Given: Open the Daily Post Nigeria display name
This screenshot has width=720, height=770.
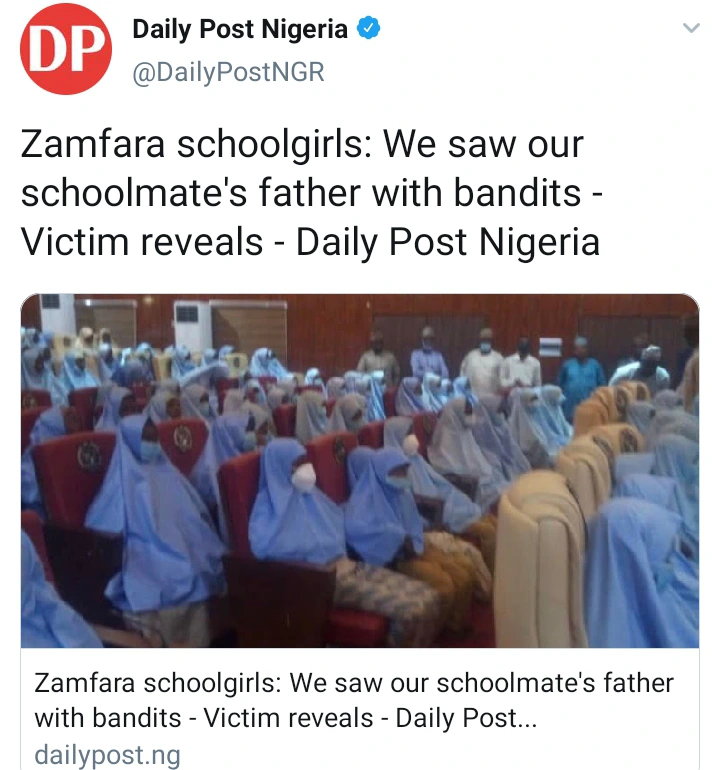Looking at the screenshot, I should coord(240,29).
